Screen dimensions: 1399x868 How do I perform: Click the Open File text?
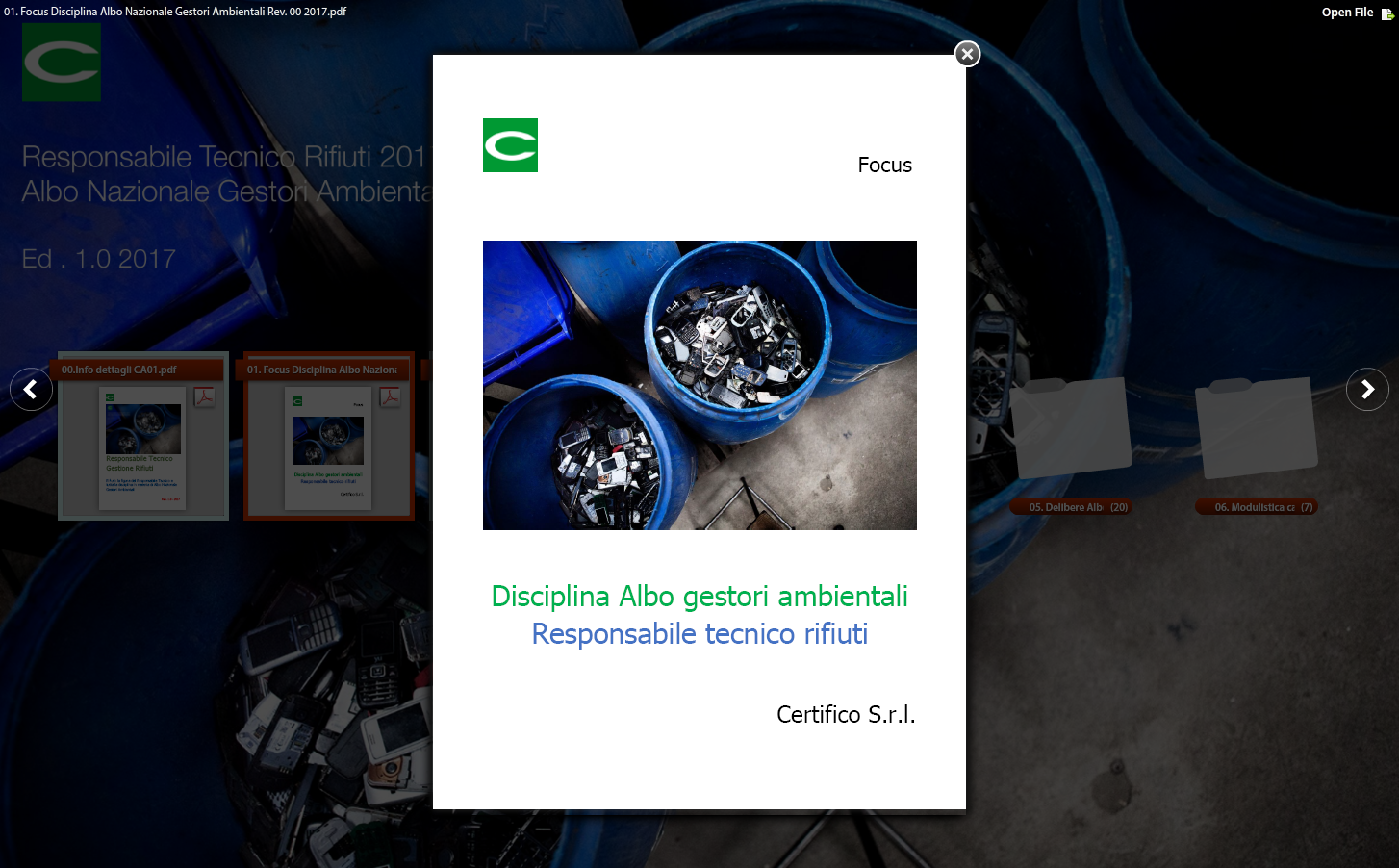pyautogui.click(x=1346, y=13)
